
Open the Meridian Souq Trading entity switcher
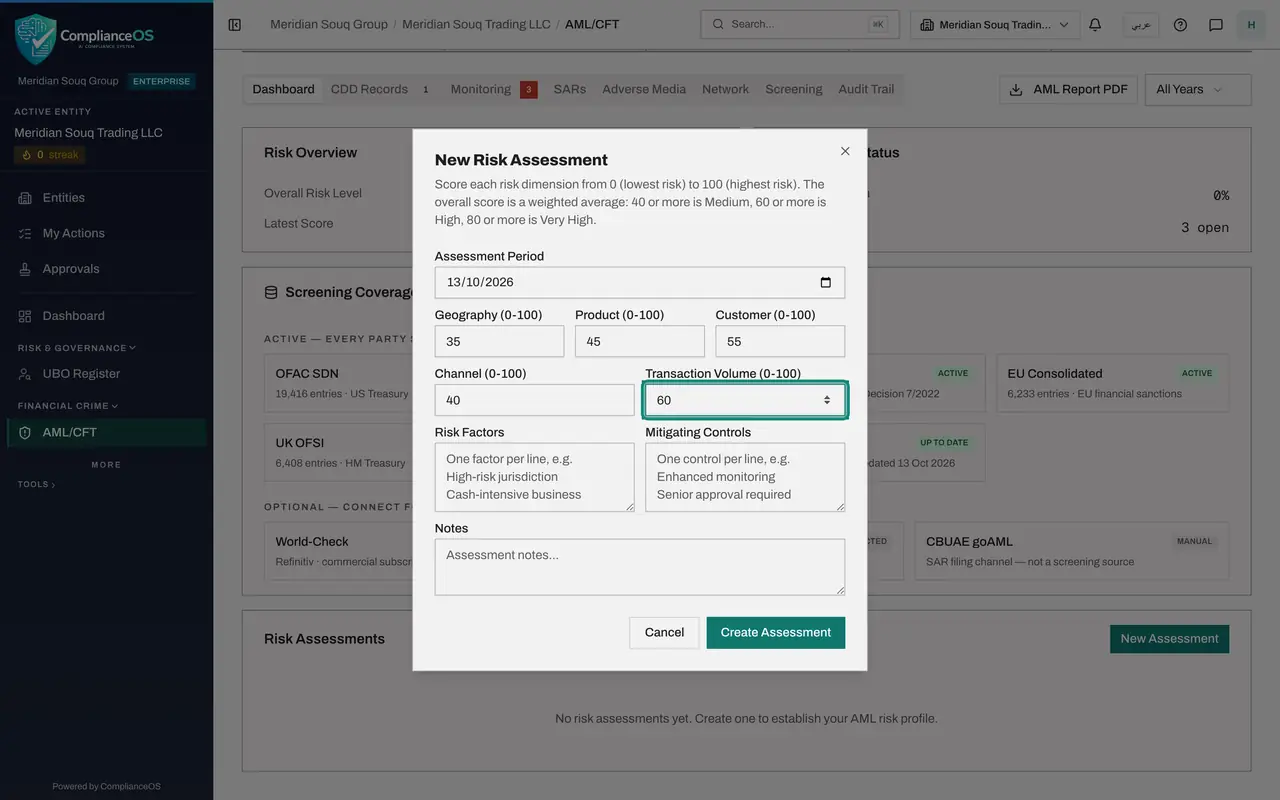pos(995,24)
